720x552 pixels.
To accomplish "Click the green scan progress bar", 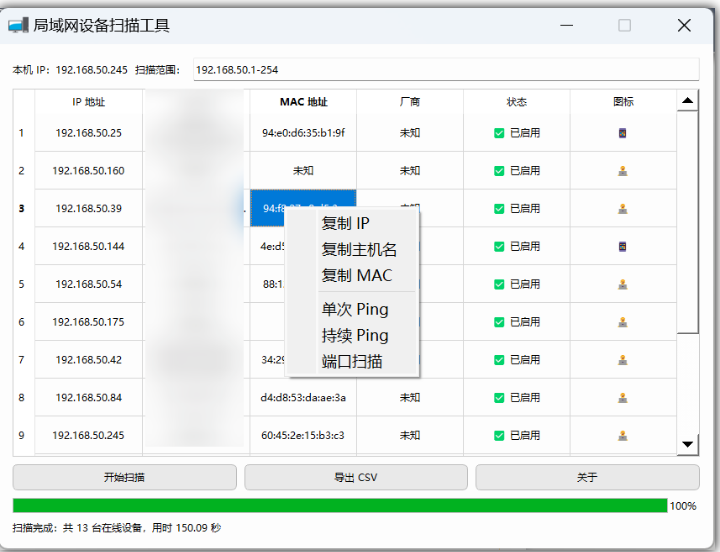I will coord(339,505).
